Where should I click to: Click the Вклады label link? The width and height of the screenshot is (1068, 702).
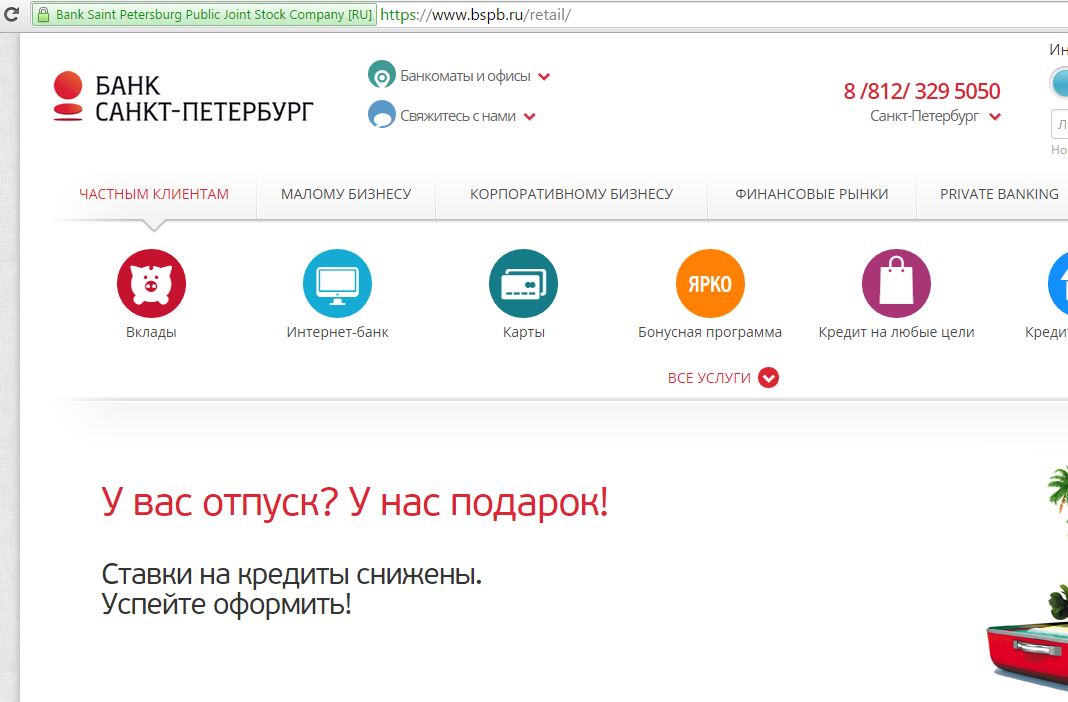151,332
